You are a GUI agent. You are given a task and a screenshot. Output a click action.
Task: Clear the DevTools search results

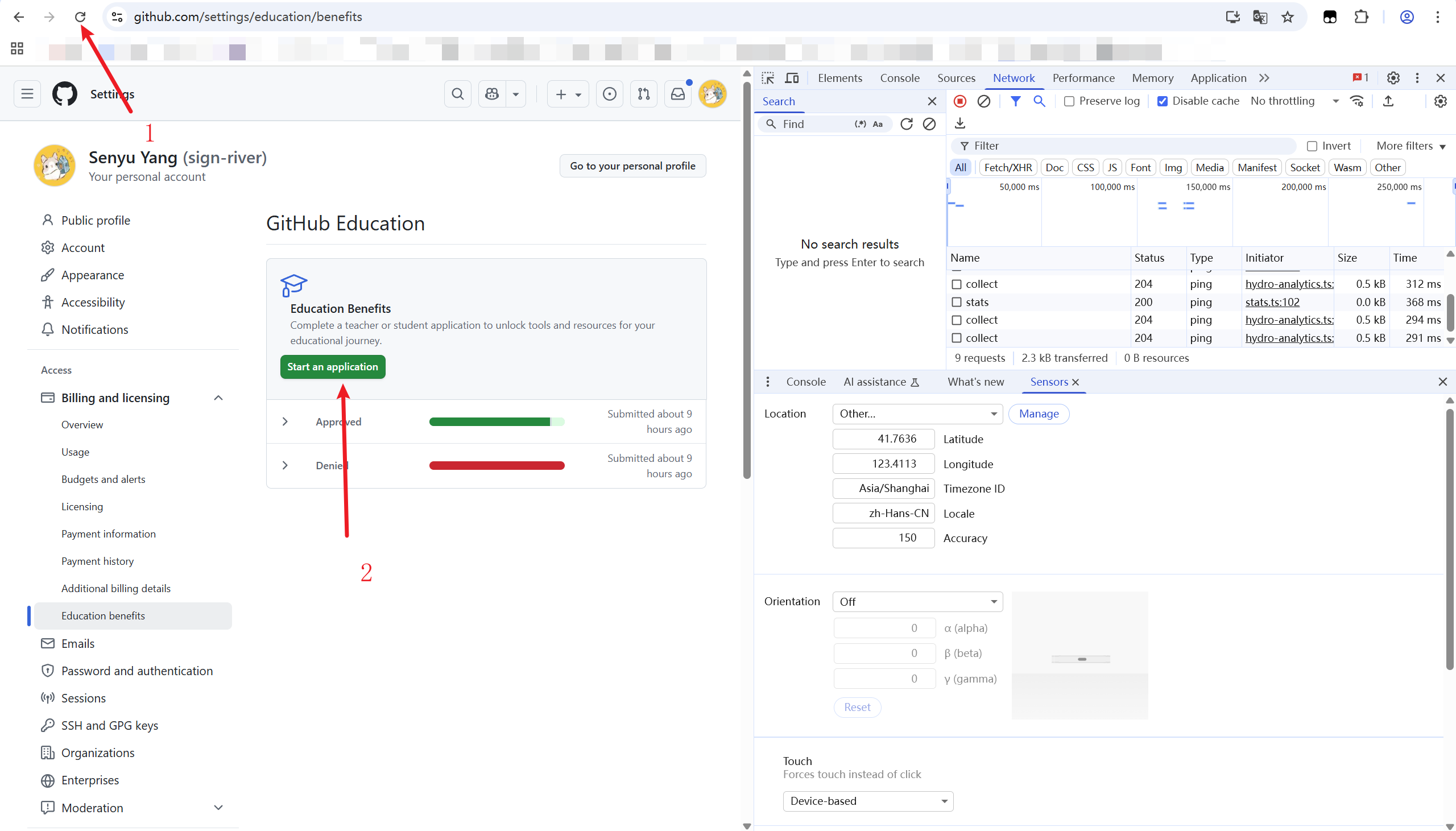(x=929, y=124)
